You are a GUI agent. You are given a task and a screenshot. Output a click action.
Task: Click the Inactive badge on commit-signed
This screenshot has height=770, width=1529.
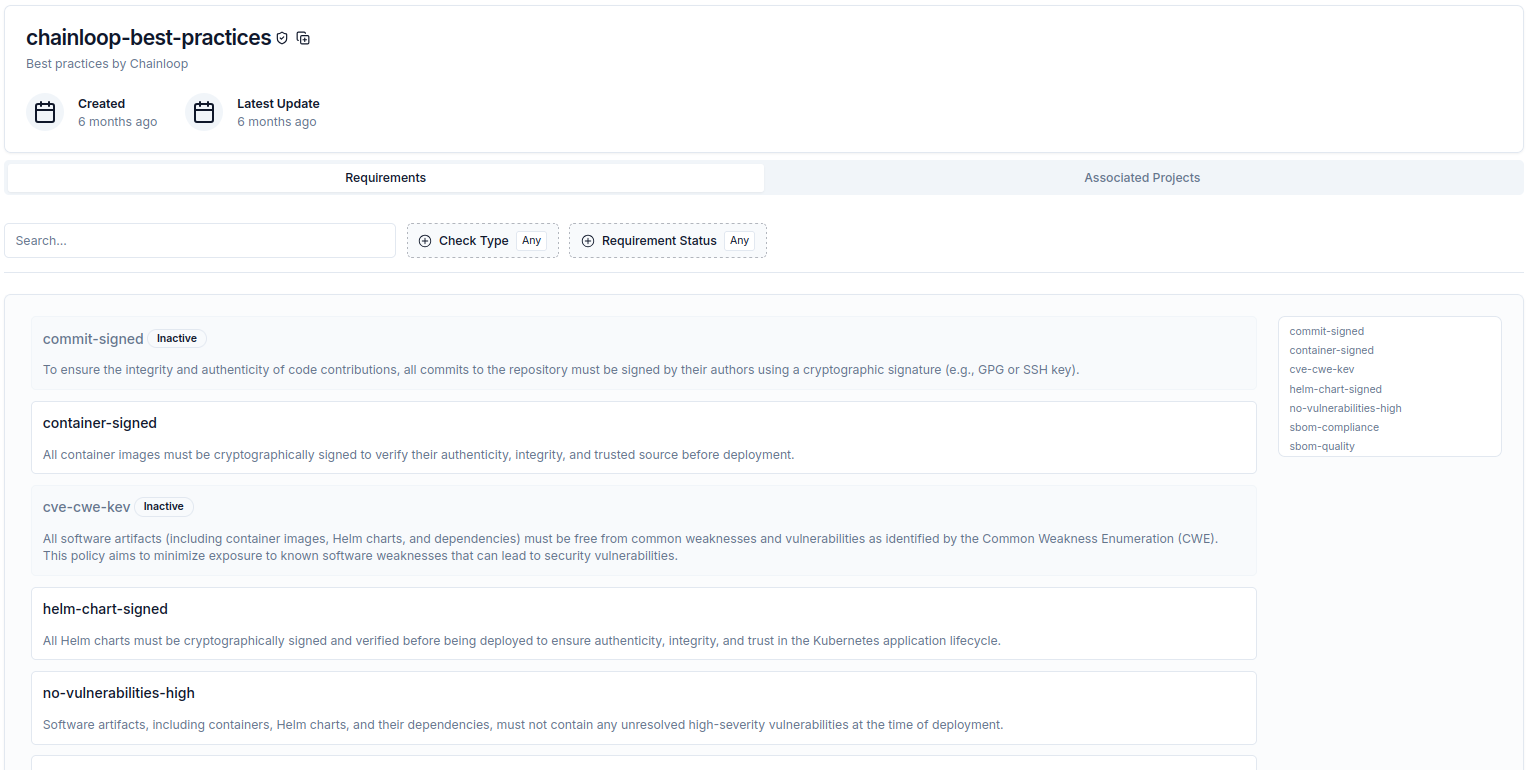click(176, 338)
